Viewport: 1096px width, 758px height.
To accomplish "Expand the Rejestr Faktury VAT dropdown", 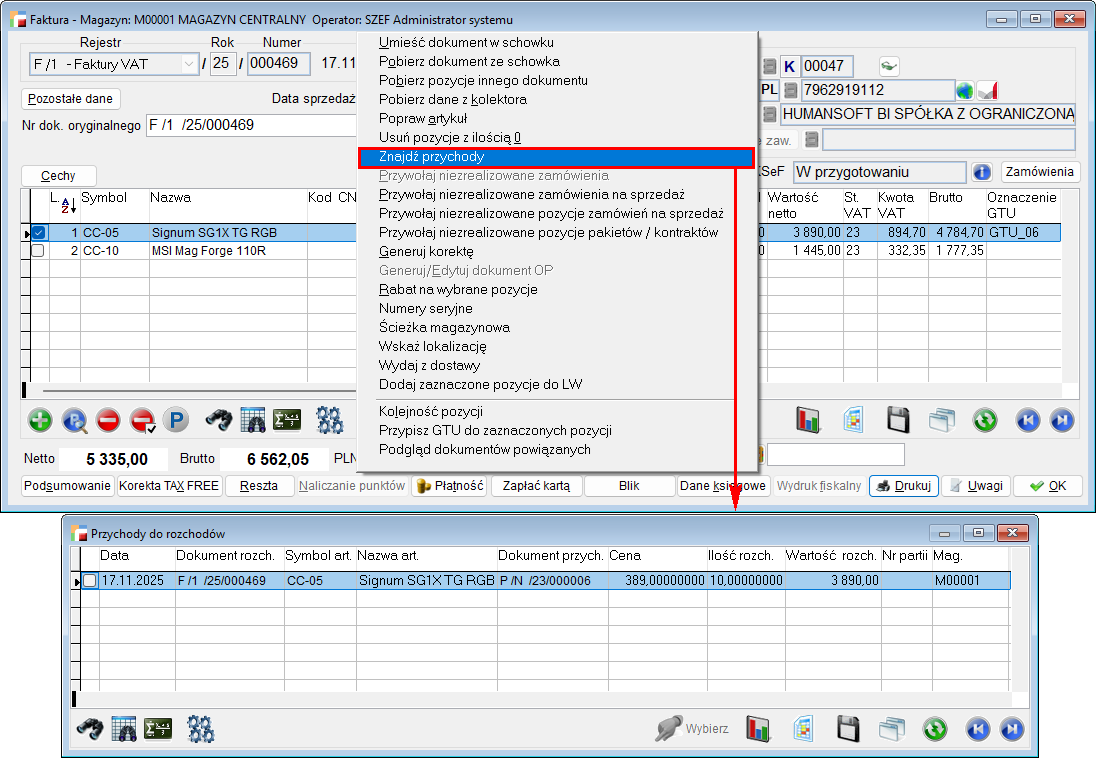I will pyautogui.click(x=189, y=64).
